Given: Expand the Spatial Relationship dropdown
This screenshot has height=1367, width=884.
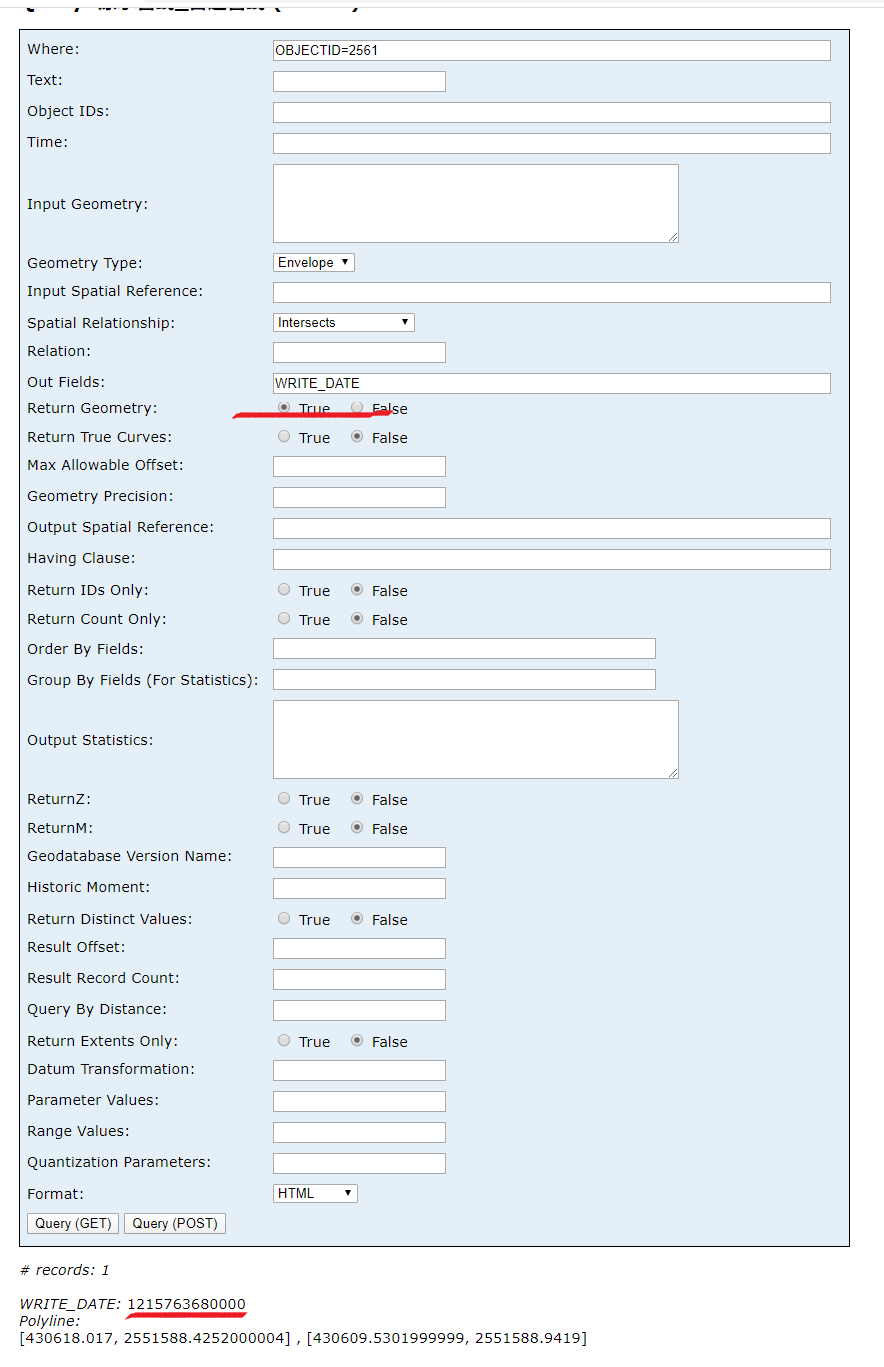Looking at the screenshot, I should pos(344,322).
